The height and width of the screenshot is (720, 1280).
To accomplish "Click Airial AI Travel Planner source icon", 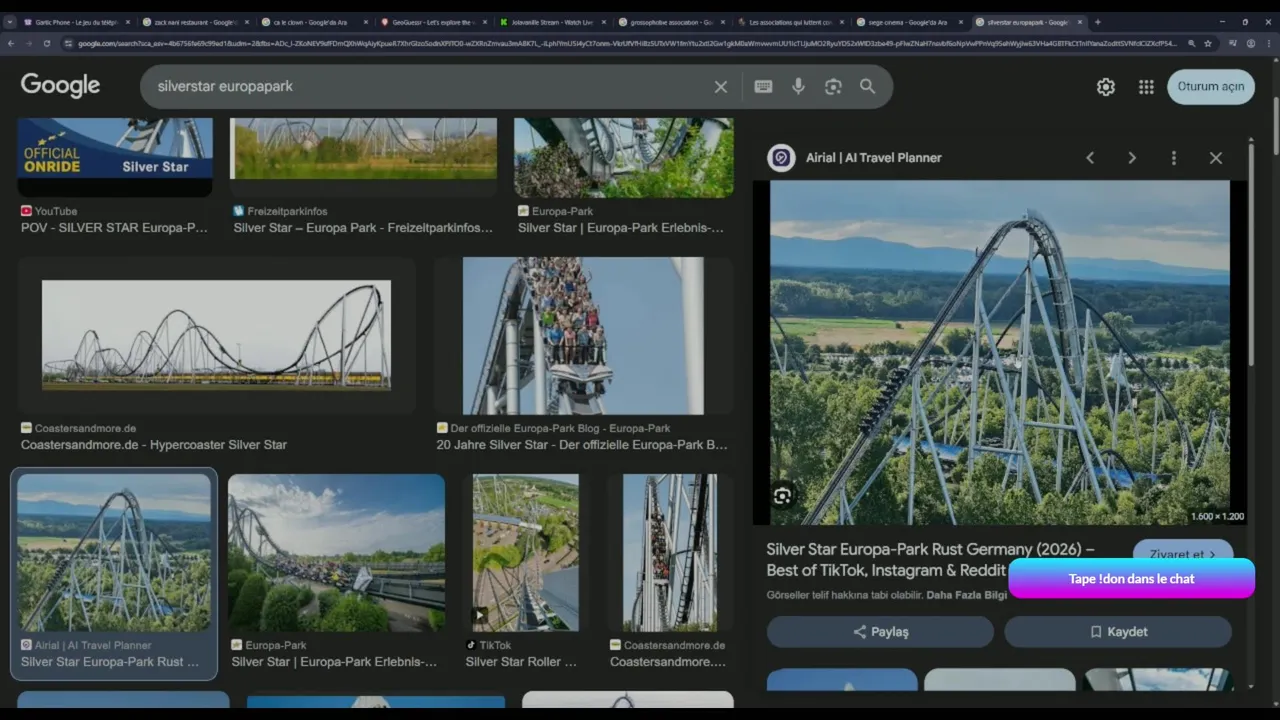I will coord(781,158).
